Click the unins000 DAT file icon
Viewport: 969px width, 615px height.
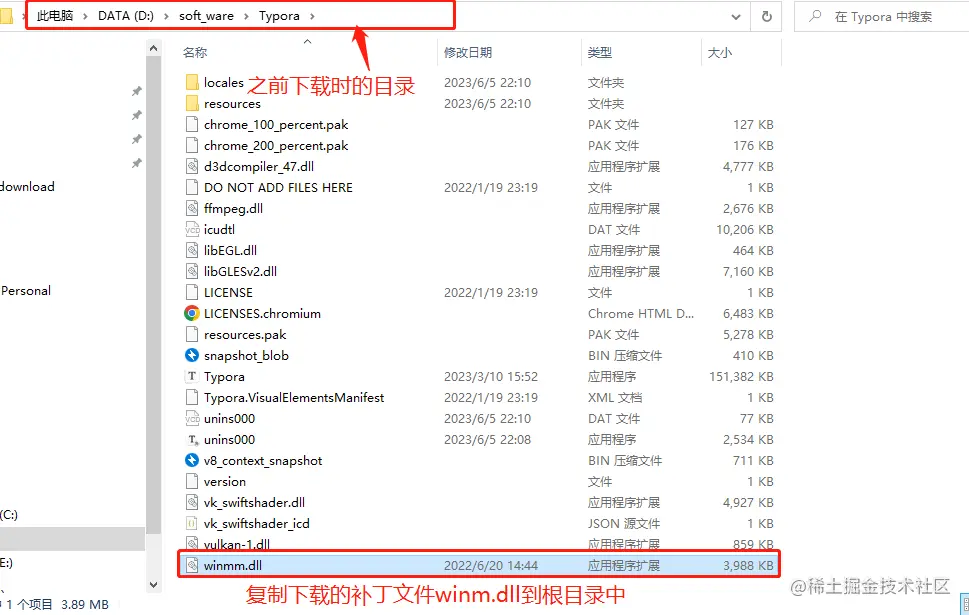192,418
